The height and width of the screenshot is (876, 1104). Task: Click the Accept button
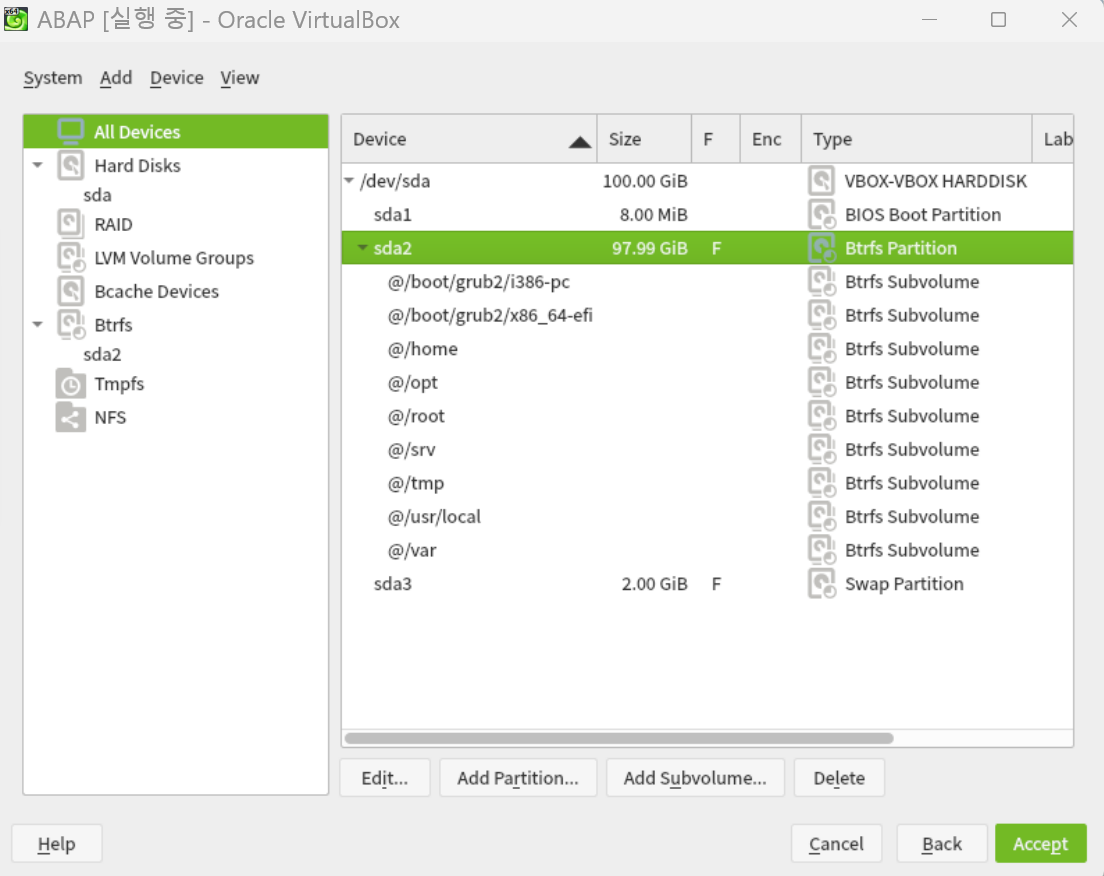point(1041,844)
